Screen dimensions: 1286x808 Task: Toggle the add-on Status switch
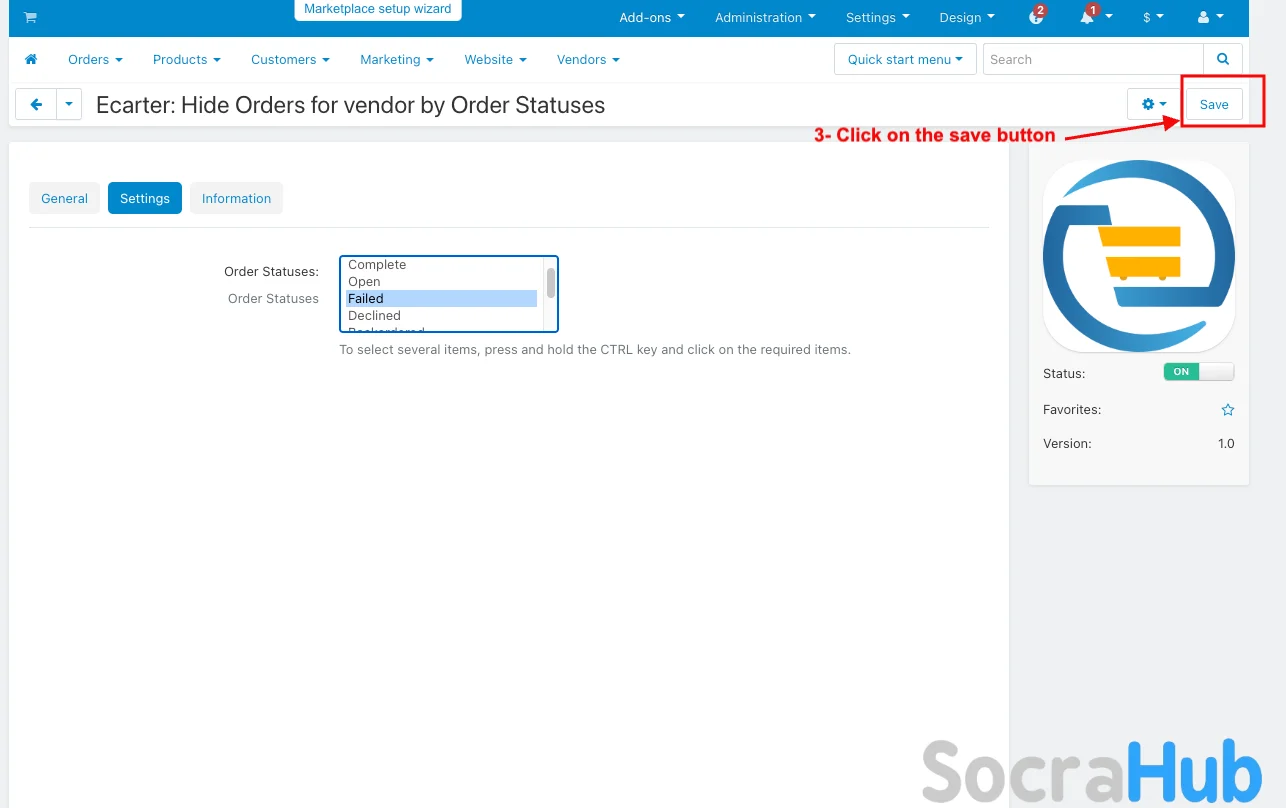click(x=1199, y=371)
